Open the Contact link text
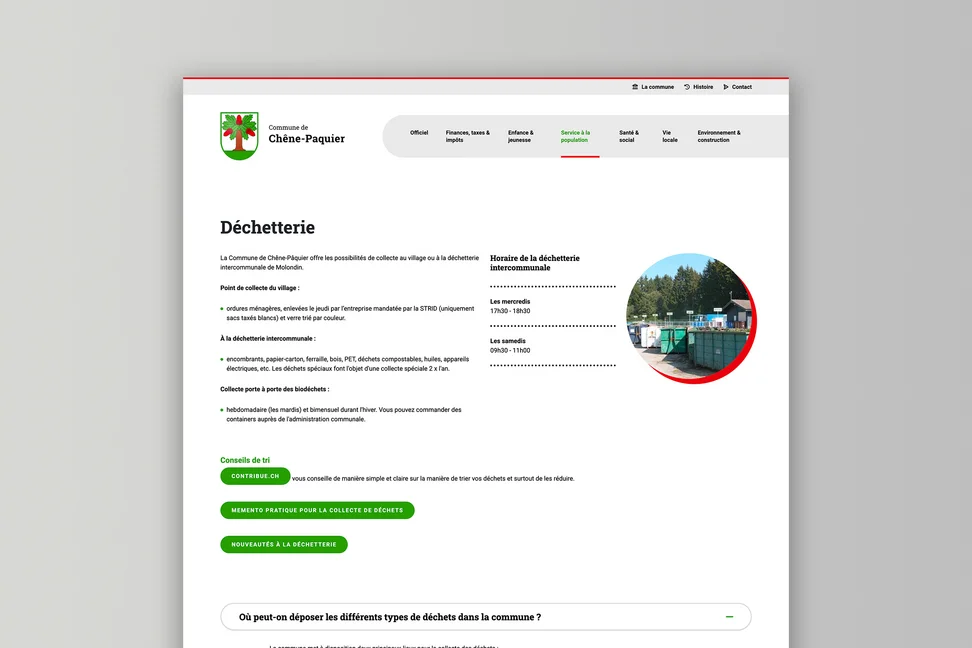Viewport: 972px width, 648px height. click(x=742, y=87)
